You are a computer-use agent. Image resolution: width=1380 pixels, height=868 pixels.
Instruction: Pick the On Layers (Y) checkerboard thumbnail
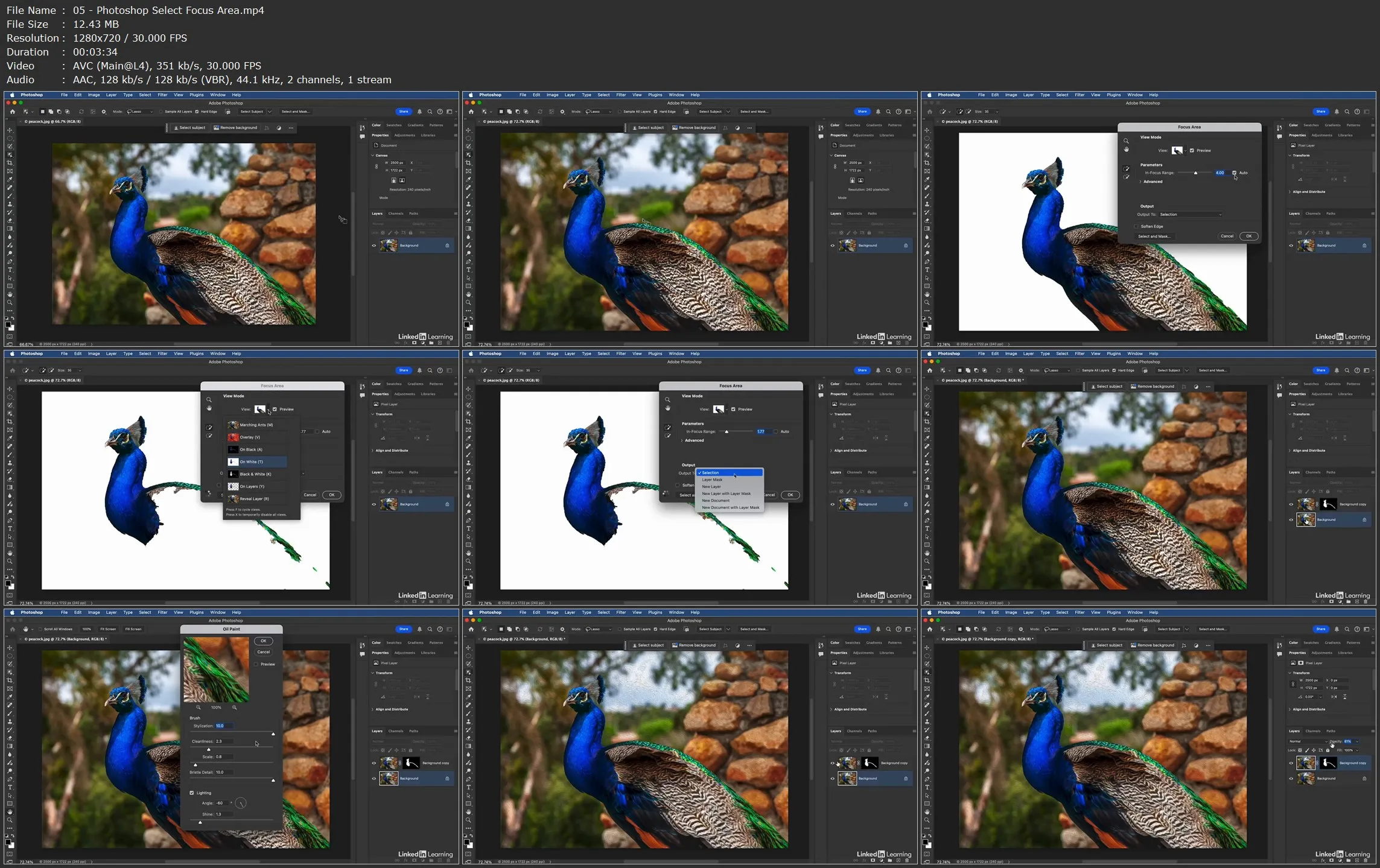tap(233, 486)
